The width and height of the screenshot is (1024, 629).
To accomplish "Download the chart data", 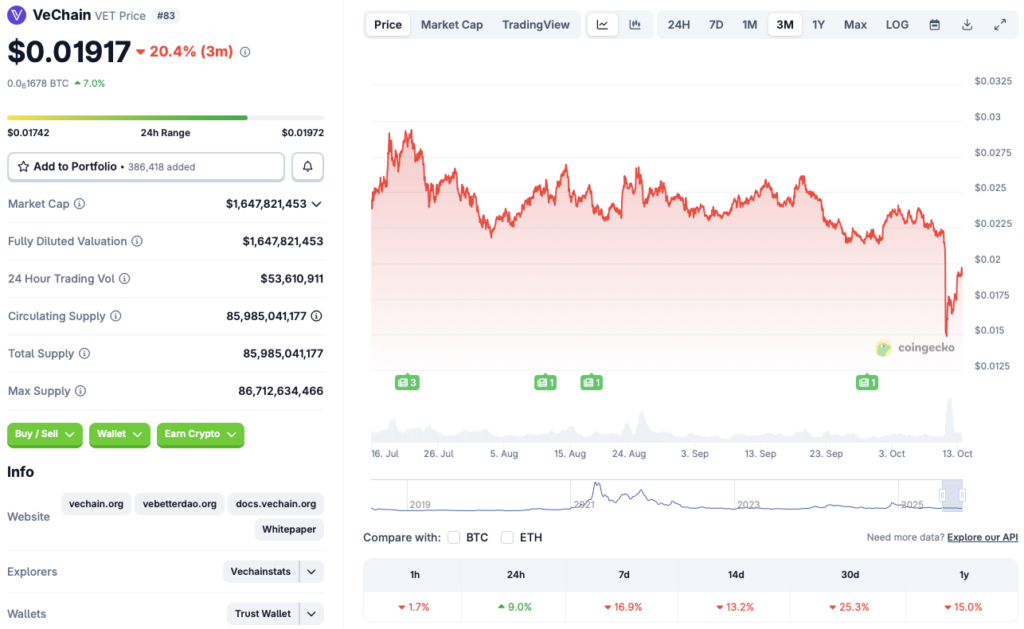I will (967, 25).
